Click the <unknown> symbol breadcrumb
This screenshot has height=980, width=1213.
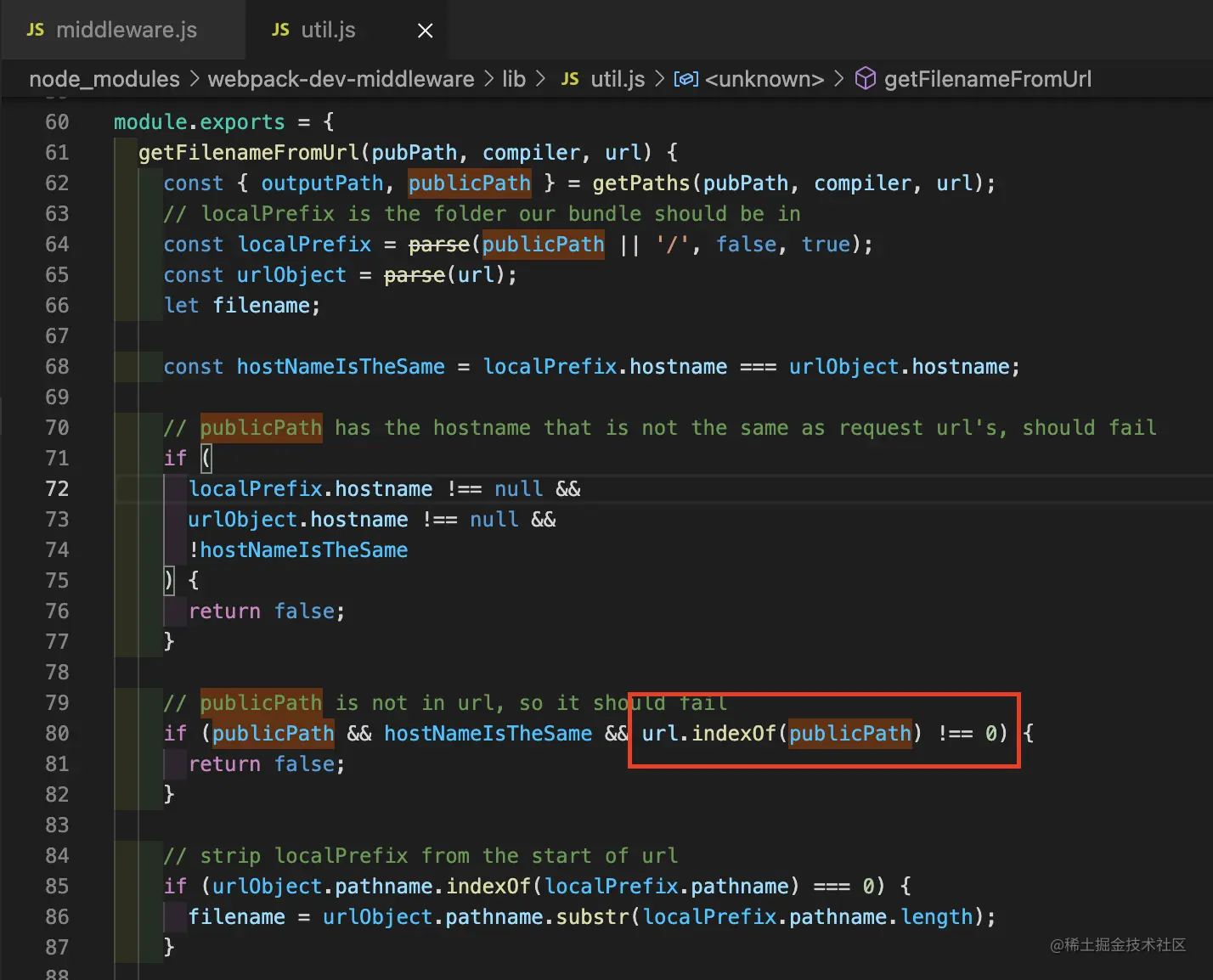point(764,79)
